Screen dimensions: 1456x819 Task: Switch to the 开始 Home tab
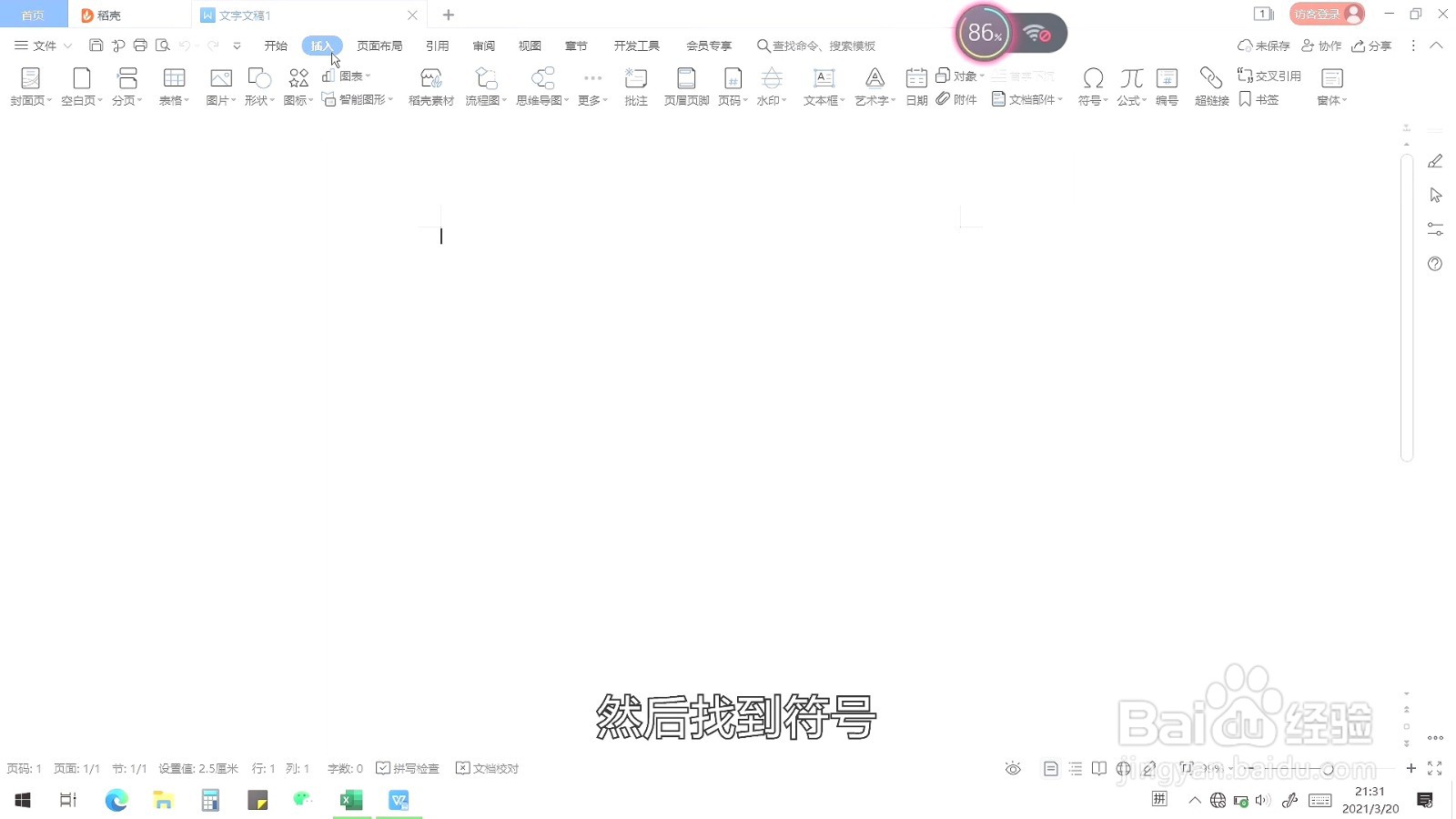[276, 45]
